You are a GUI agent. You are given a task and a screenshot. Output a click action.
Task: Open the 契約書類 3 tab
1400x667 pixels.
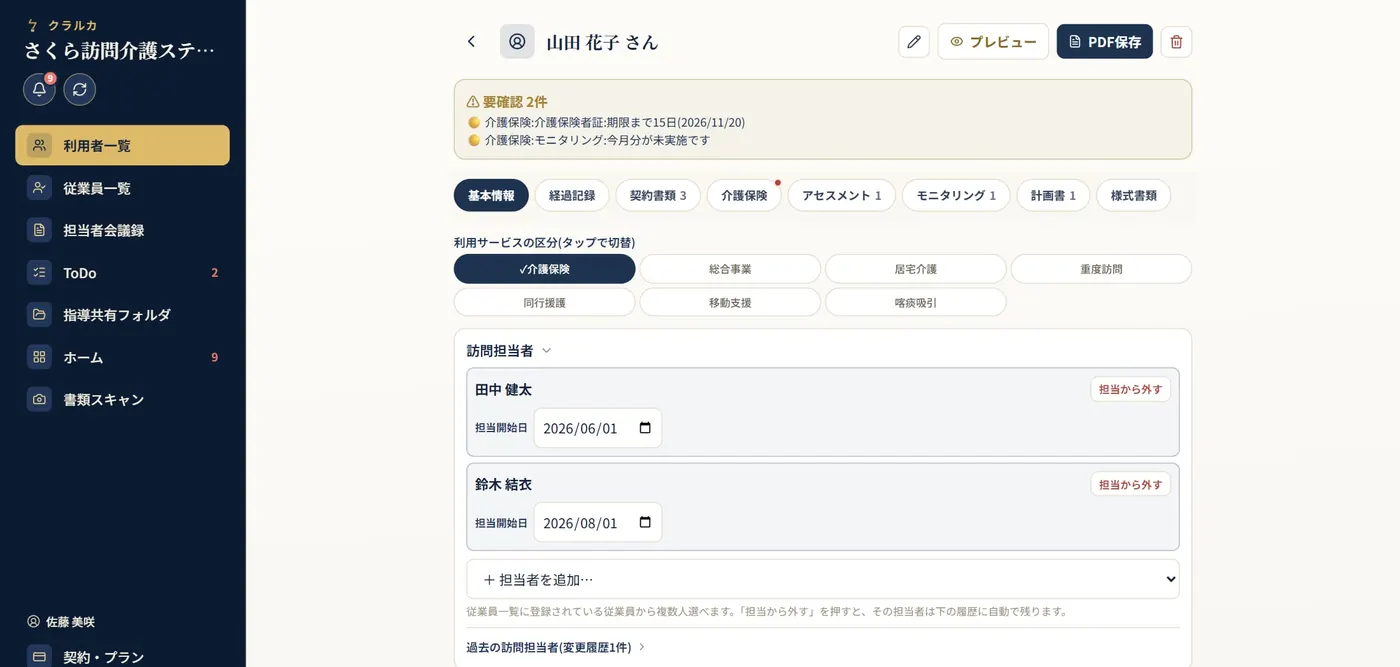[x=658, y=195]
